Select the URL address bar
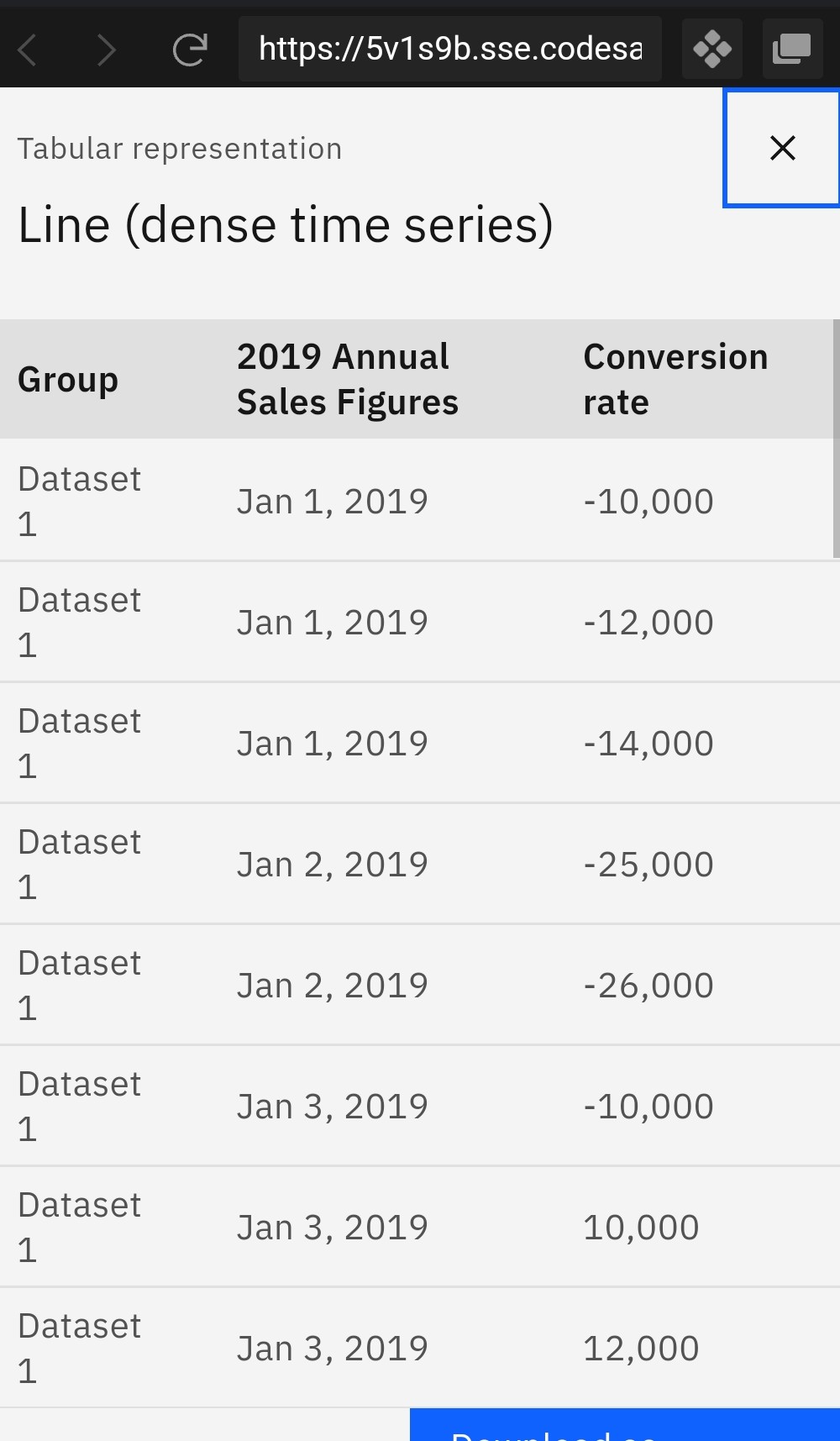The height and width of the screenshot is (1441, 840). click(x=450, y=49)
